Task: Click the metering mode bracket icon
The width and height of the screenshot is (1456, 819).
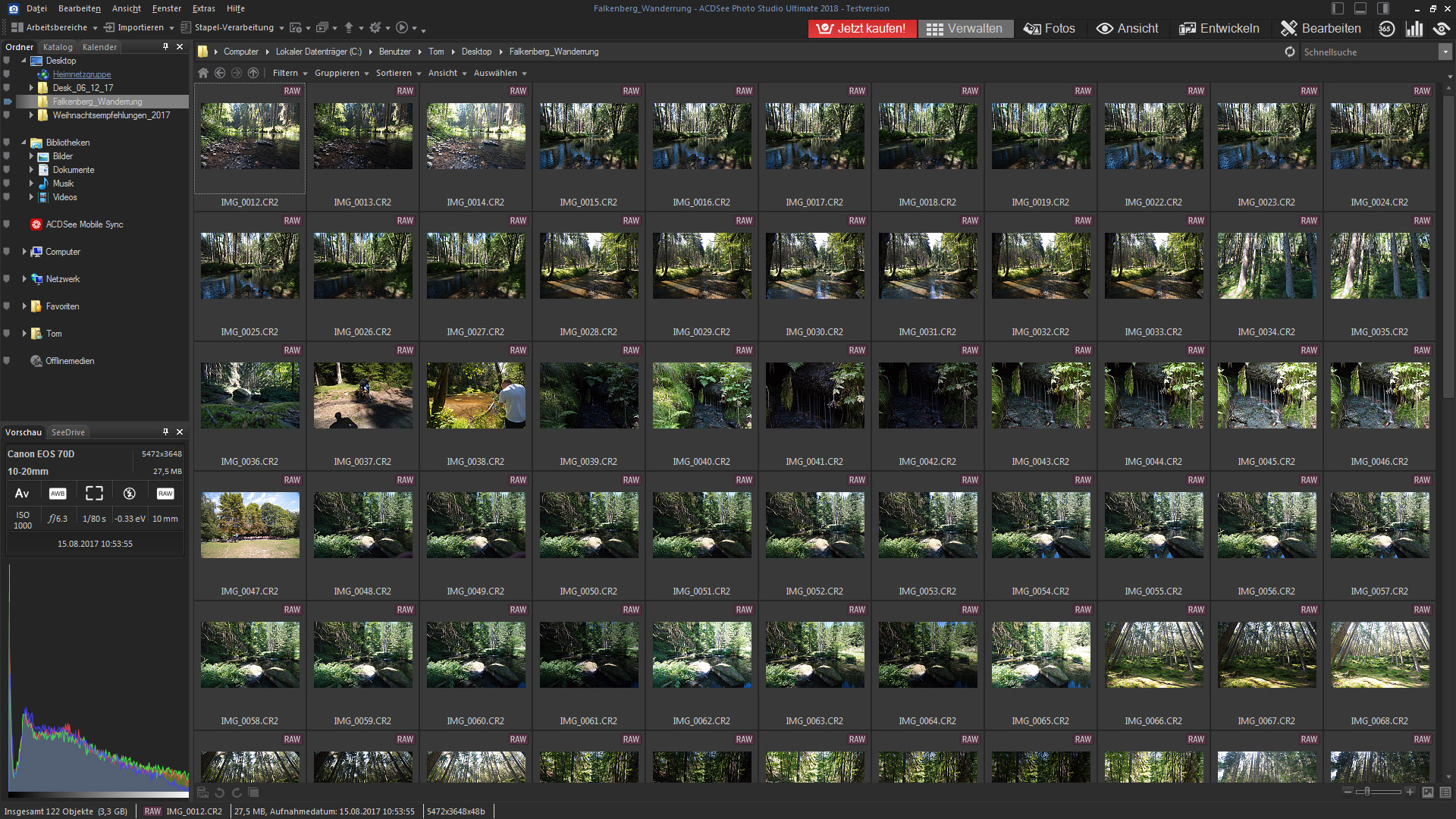Action: tap(94, 494)
